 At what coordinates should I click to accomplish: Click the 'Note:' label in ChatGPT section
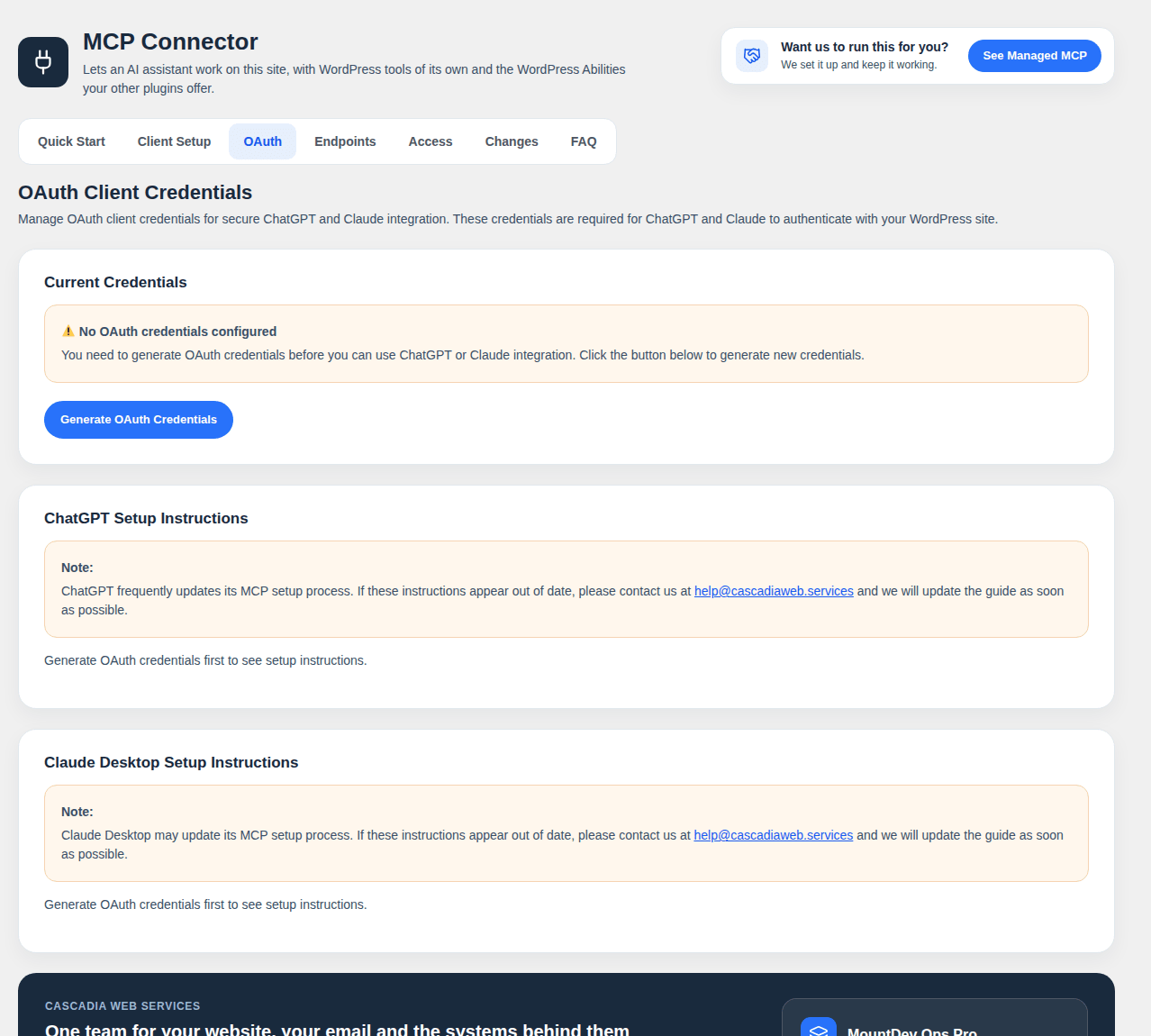[77, 568]
